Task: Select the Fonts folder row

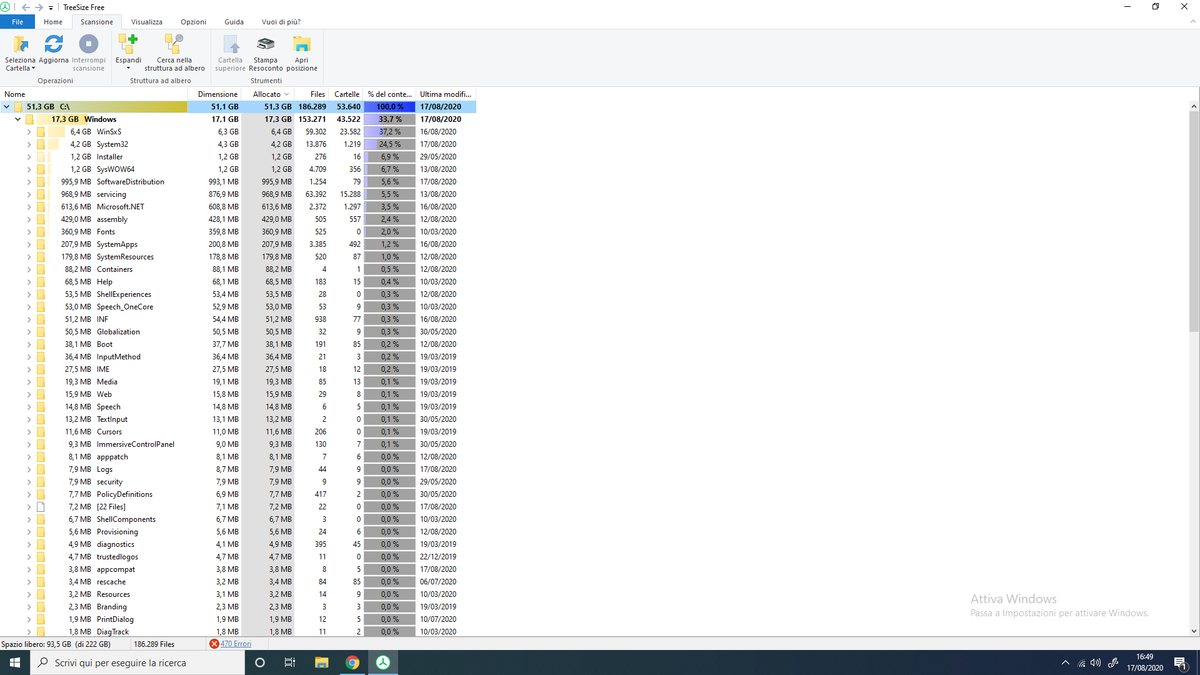Action: click(238, 232)
